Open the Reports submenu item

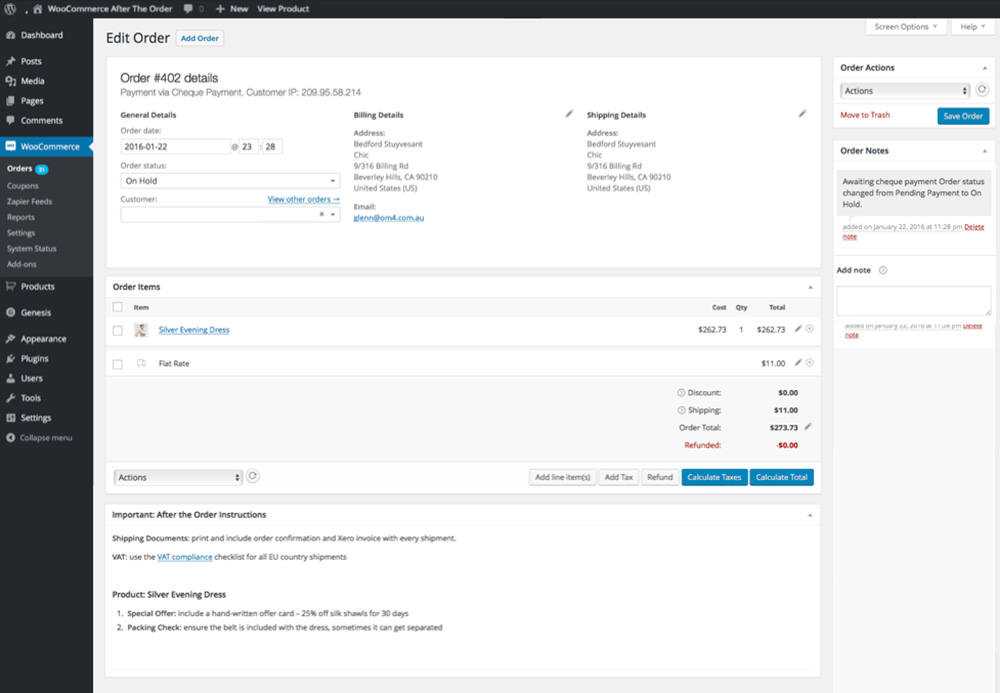click(21, 217)
